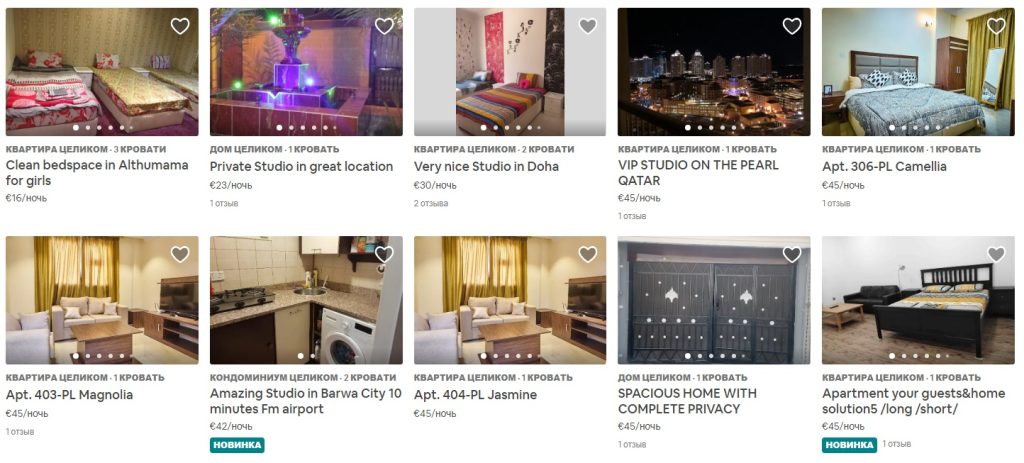Click heart on Very nice Studio in Doha
Screen dimensions: 1024x463
[588, 26]
